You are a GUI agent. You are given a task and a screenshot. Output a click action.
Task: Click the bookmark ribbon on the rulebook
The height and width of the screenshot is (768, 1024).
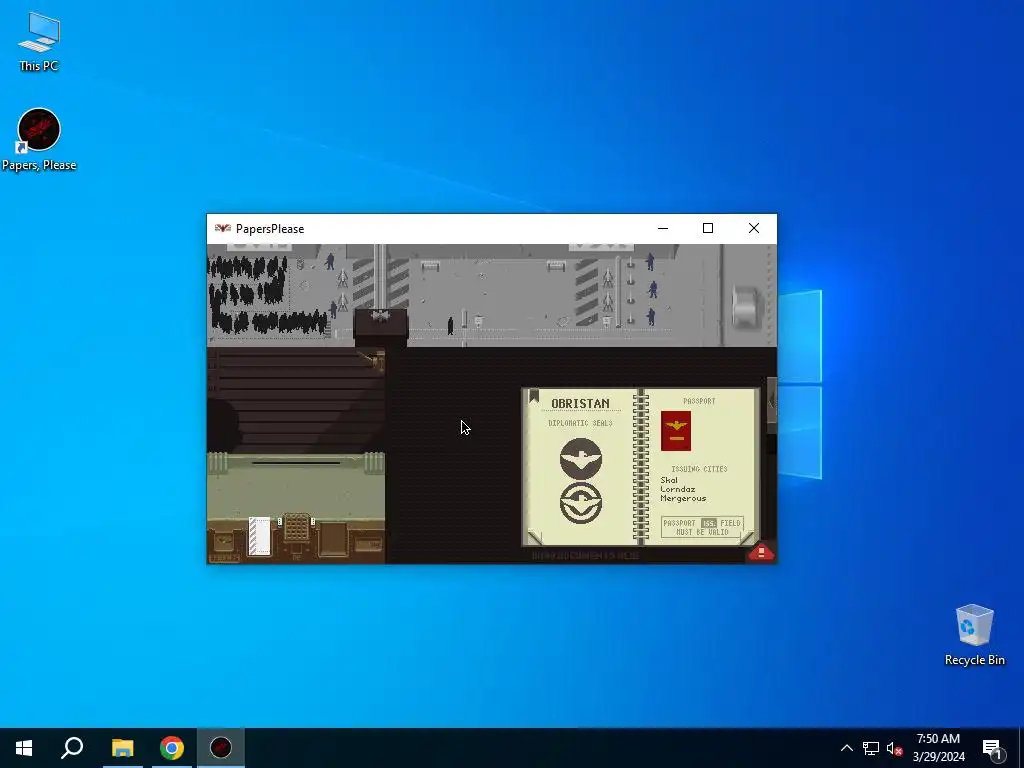534,396
